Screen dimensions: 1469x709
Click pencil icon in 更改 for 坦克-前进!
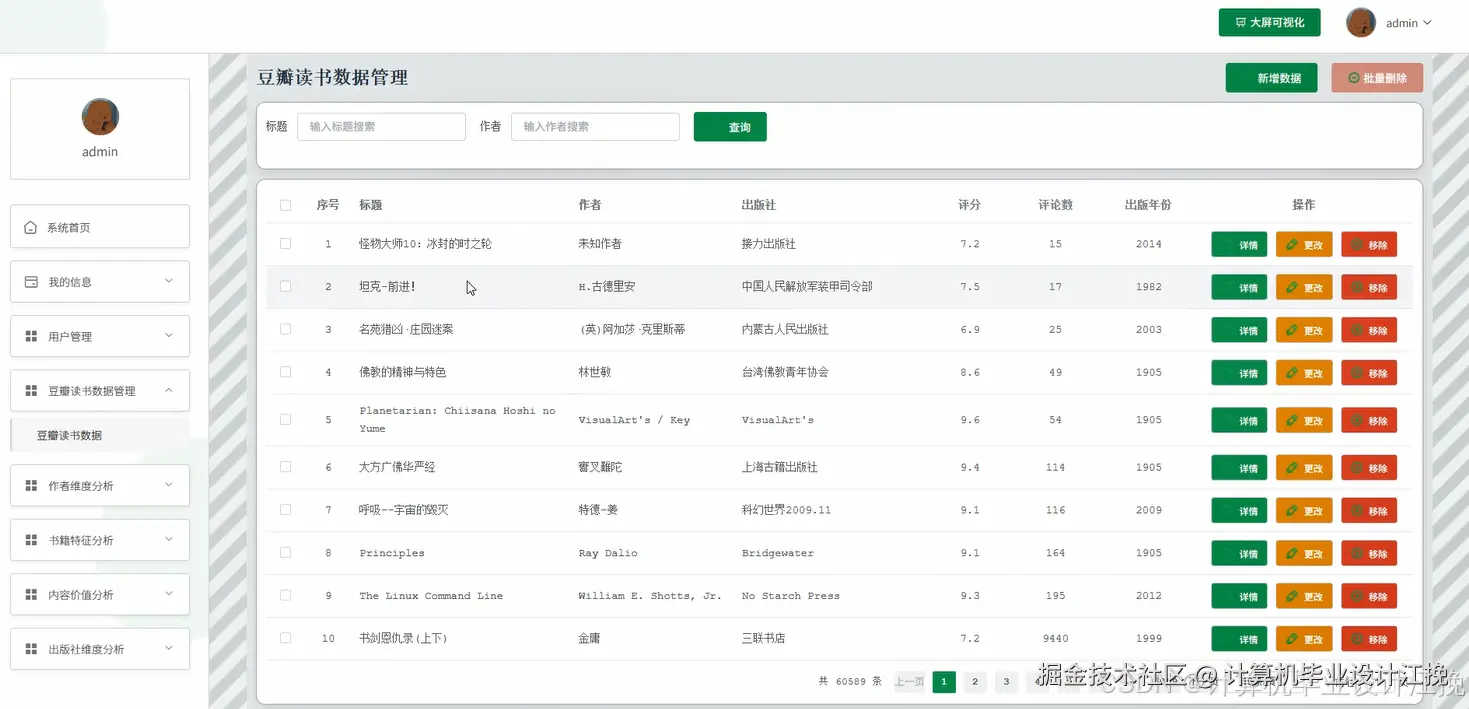pyautogui.click(x=1292, y=287)
